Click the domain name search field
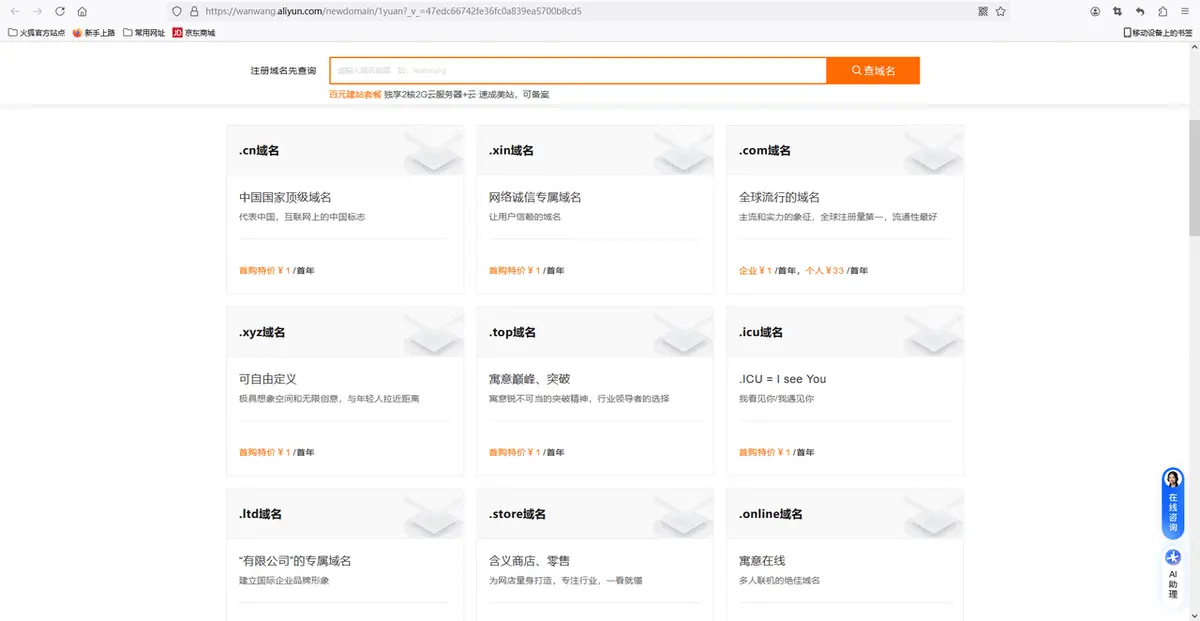1200x621 pixels. click(578, 71)
